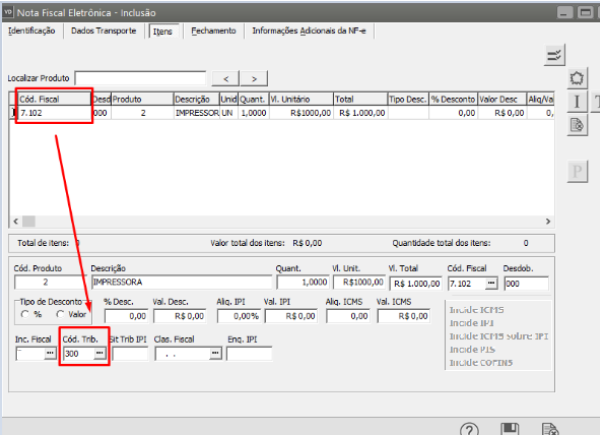Click the document icon in the right sidebar
Screen dimensions: 600x435
(x=576, y=125)
